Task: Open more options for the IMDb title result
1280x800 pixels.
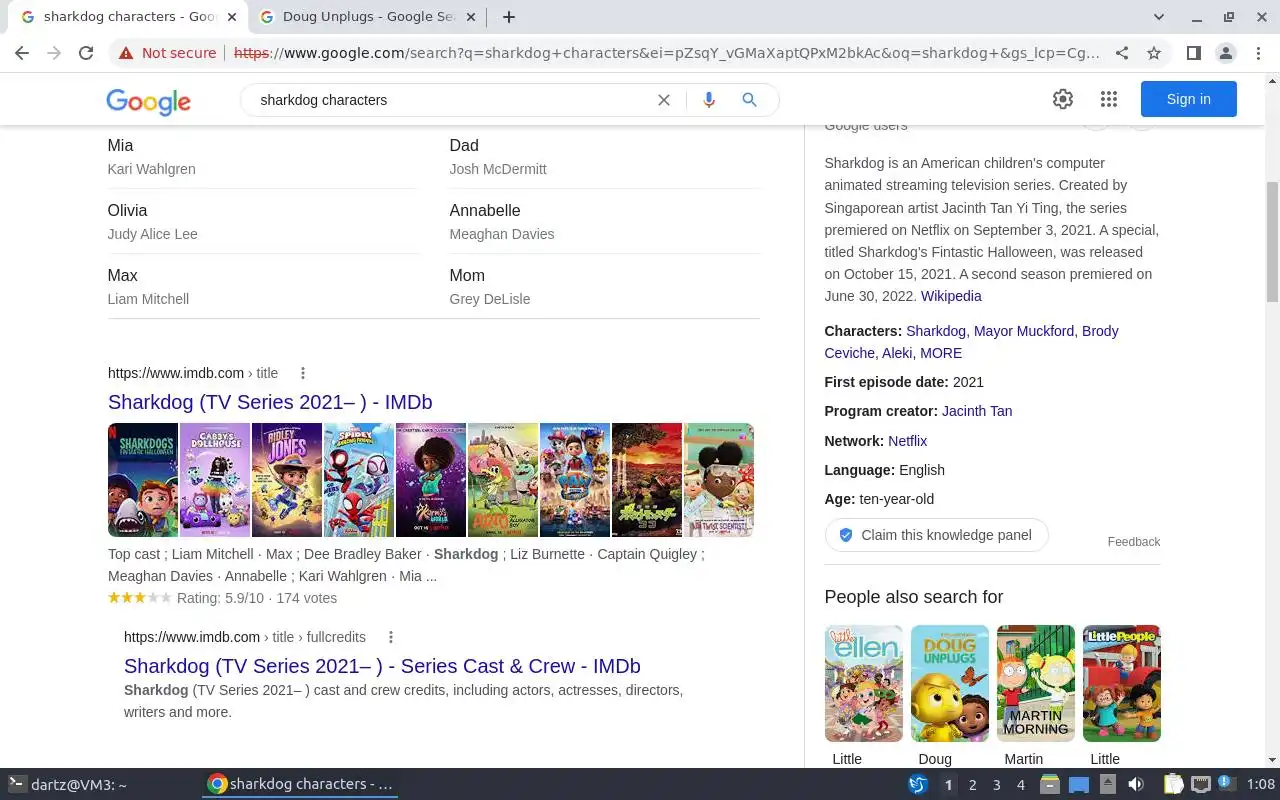Action: pos(303,373)
